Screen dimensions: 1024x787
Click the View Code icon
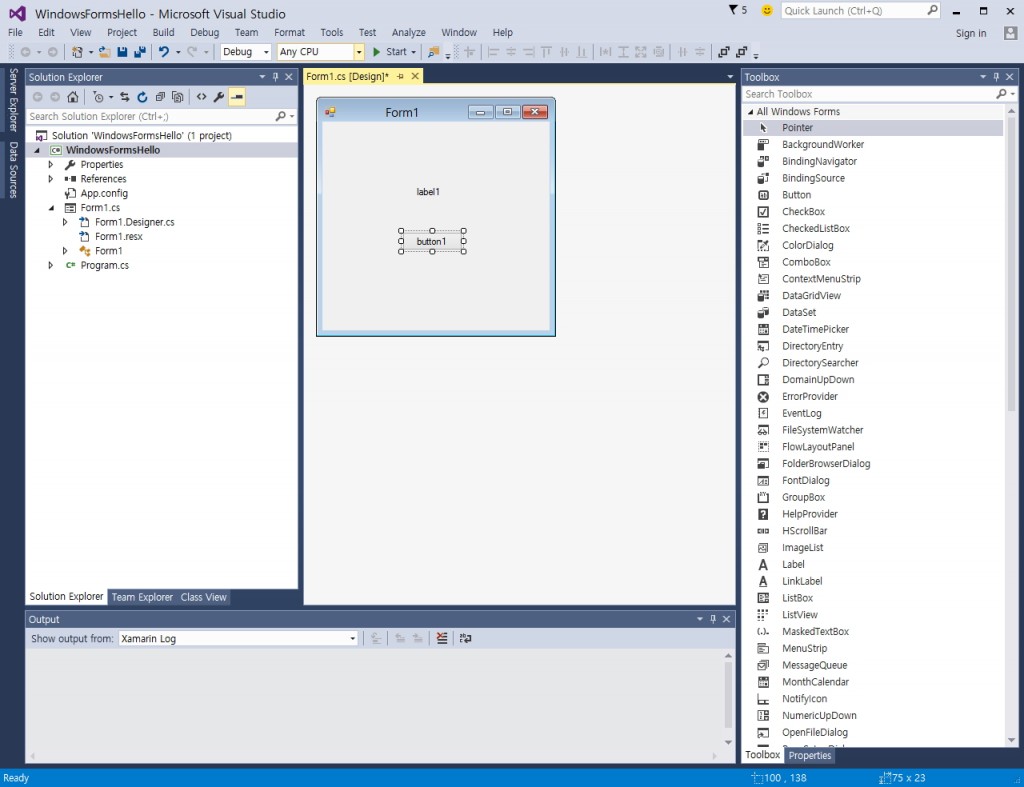[201, 97]
